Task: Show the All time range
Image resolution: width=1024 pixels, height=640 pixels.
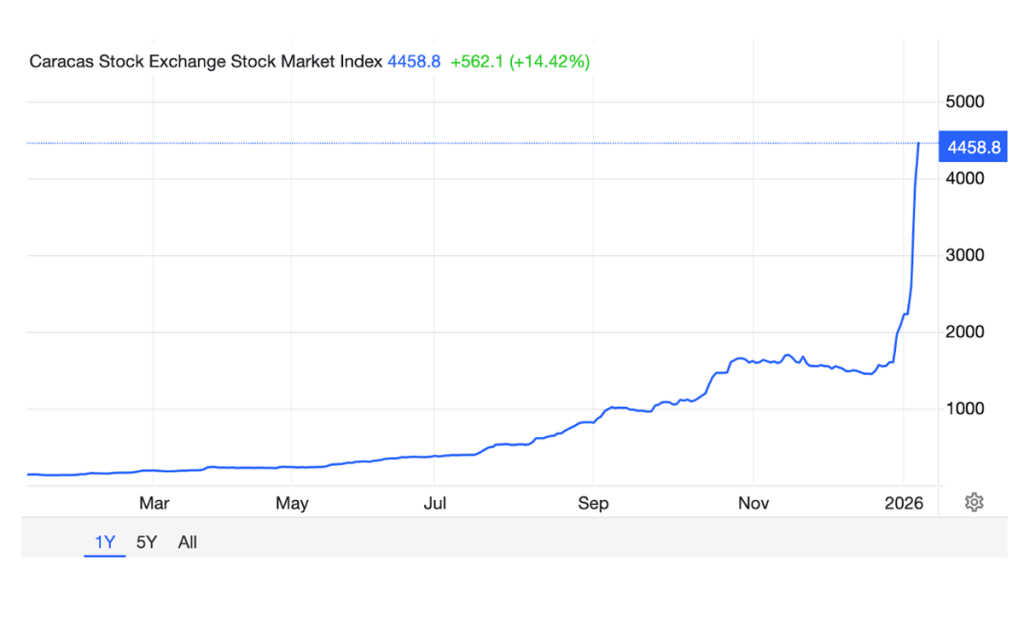Action: pyautogui.click(x=187, y=542)
